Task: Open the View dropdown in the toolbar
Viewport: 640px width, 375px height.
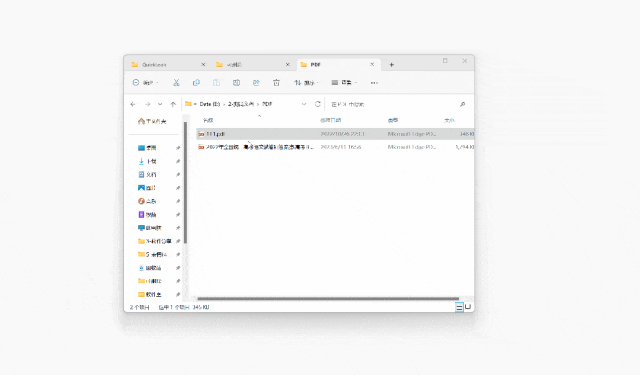Action: point(344,83)
